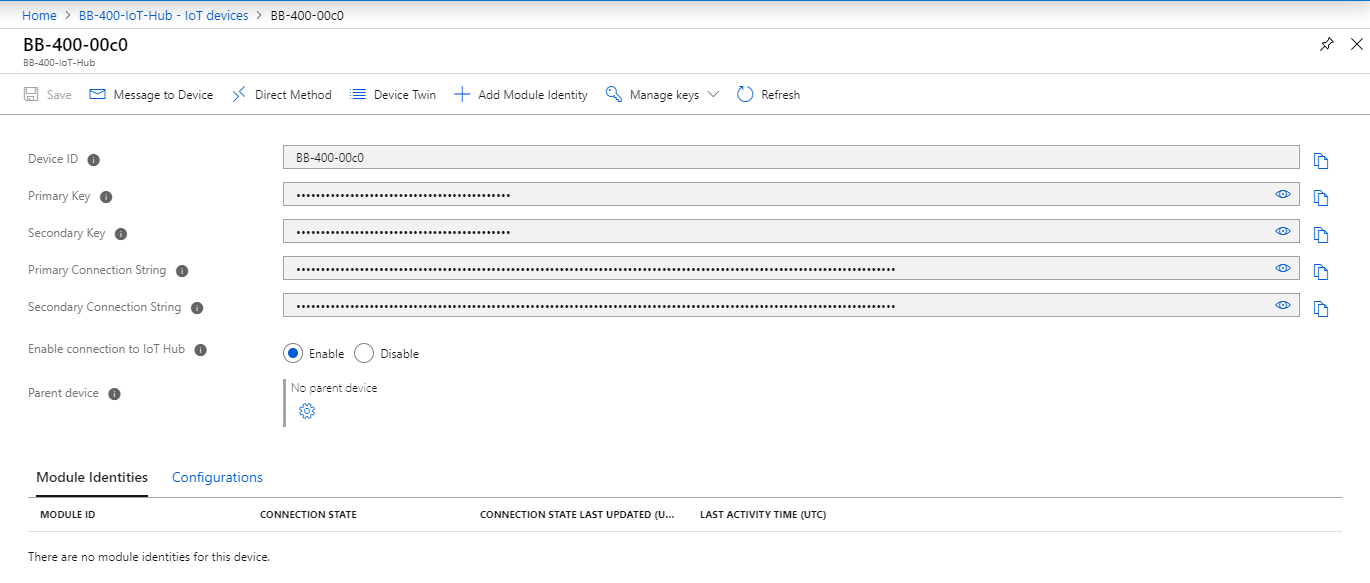Viewport: 1370px width, 583px height.
Task: Show the Secondary Key value
Action: (1282, 231)
